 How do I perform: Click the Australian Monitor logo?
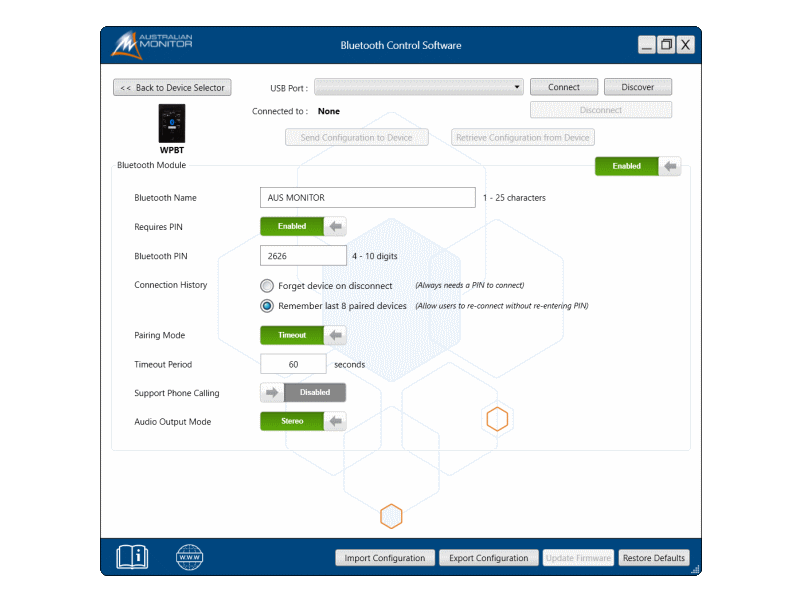click(x=152, y=45)
